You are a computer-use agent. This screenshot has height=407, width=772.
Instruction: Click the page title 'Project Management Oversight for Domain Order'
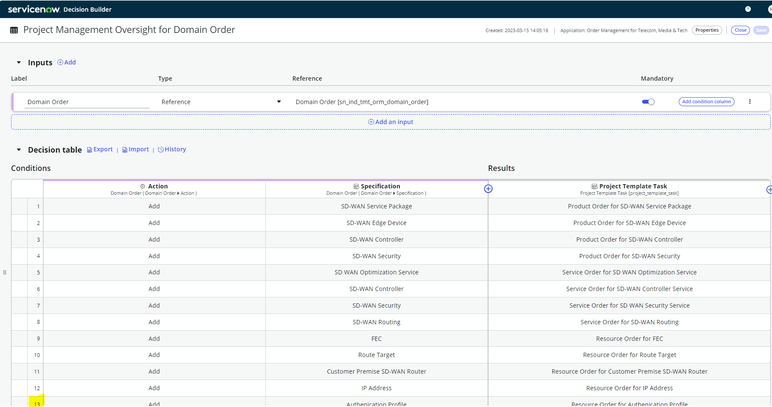[129, 30]
